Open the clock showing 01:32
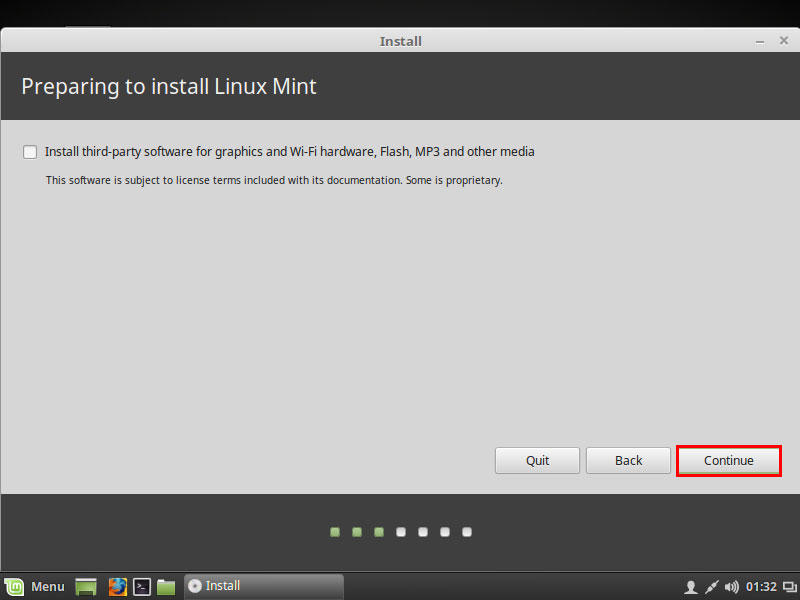This screenshot has height=600, width=800. (x=761, y=587)
